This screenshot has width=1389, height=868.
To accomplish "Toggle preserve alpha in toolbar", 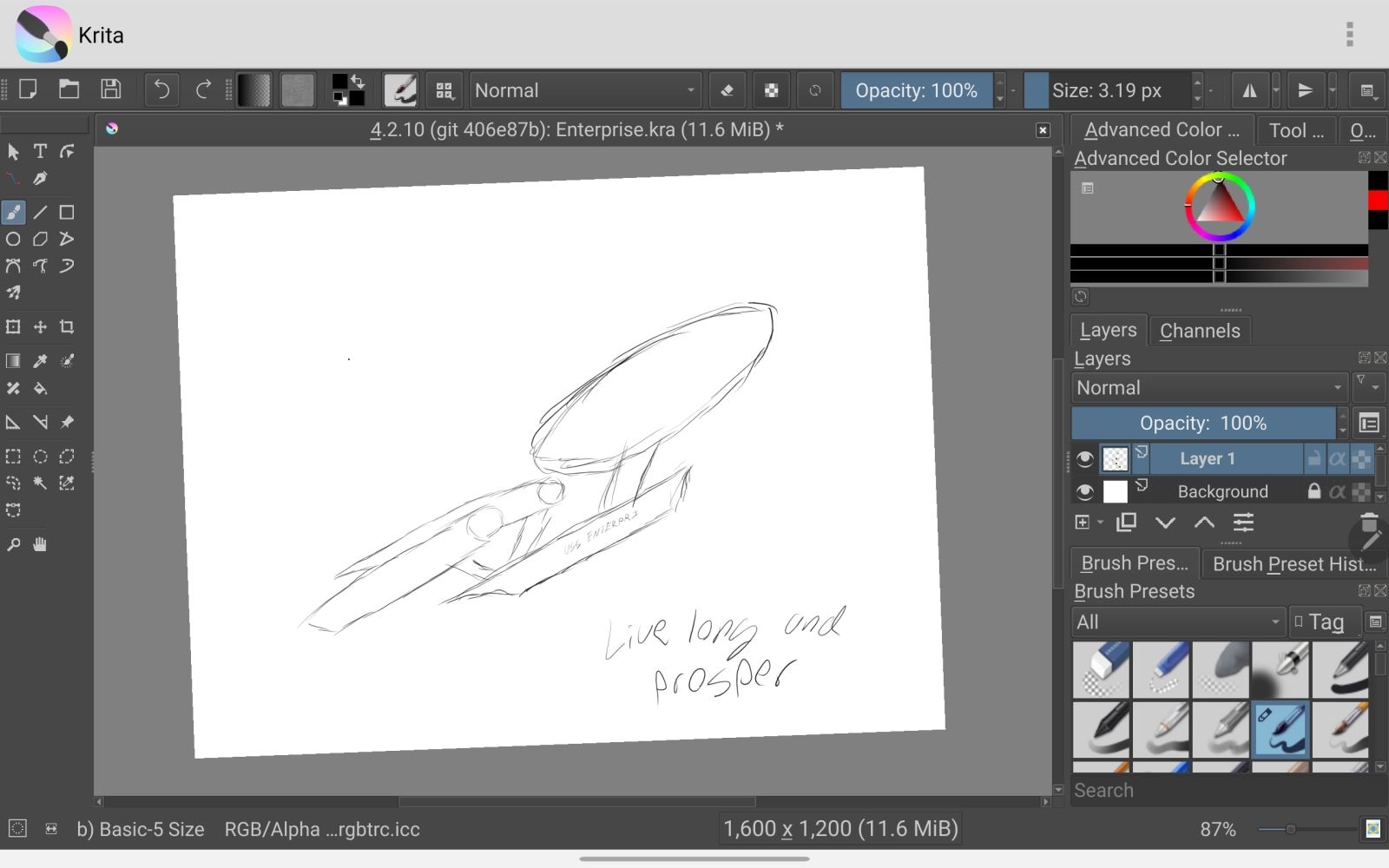I will (771, 90).
